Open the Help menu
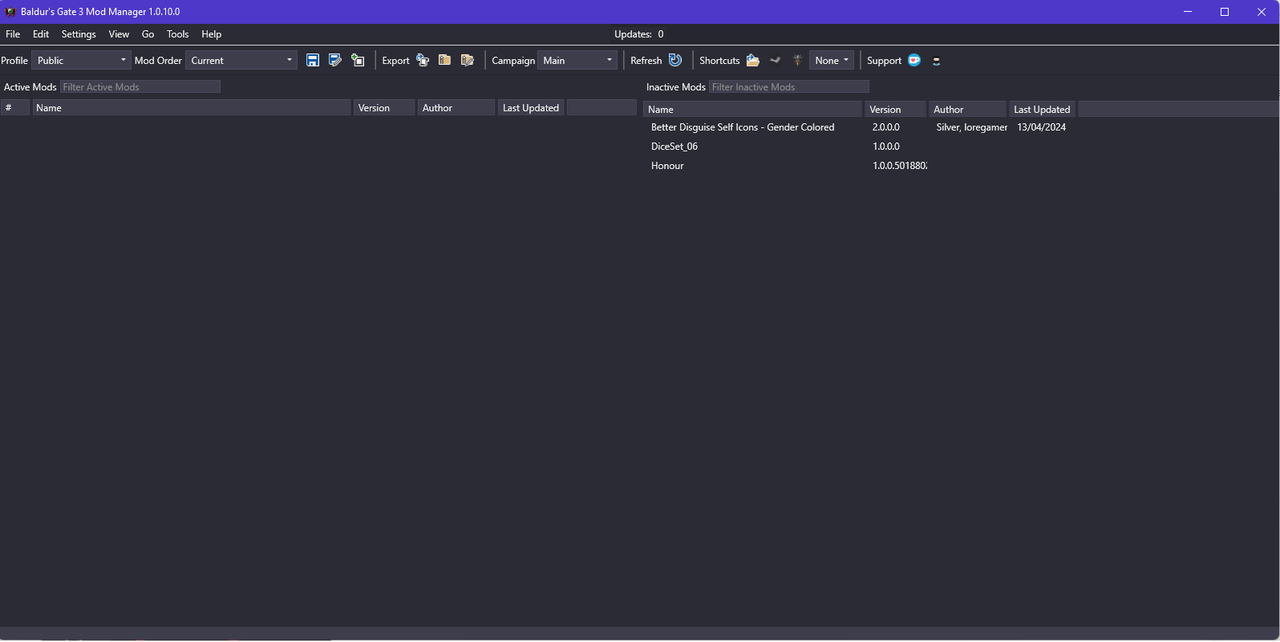The width and height of the screenshot is (1280, 642). pos(211,34)
